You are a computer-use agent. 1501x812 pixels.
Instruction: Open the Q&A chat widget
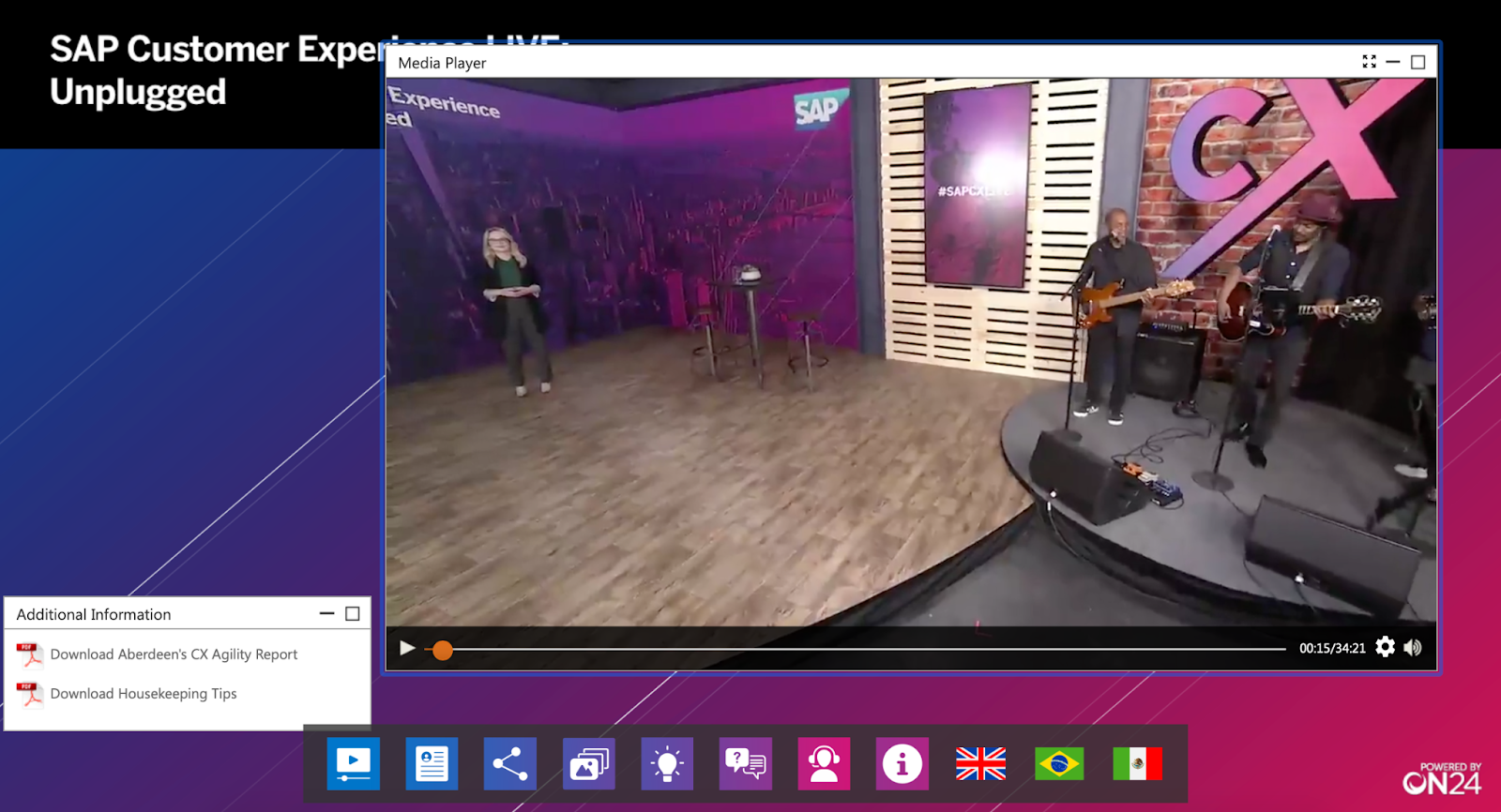(746, 763)
